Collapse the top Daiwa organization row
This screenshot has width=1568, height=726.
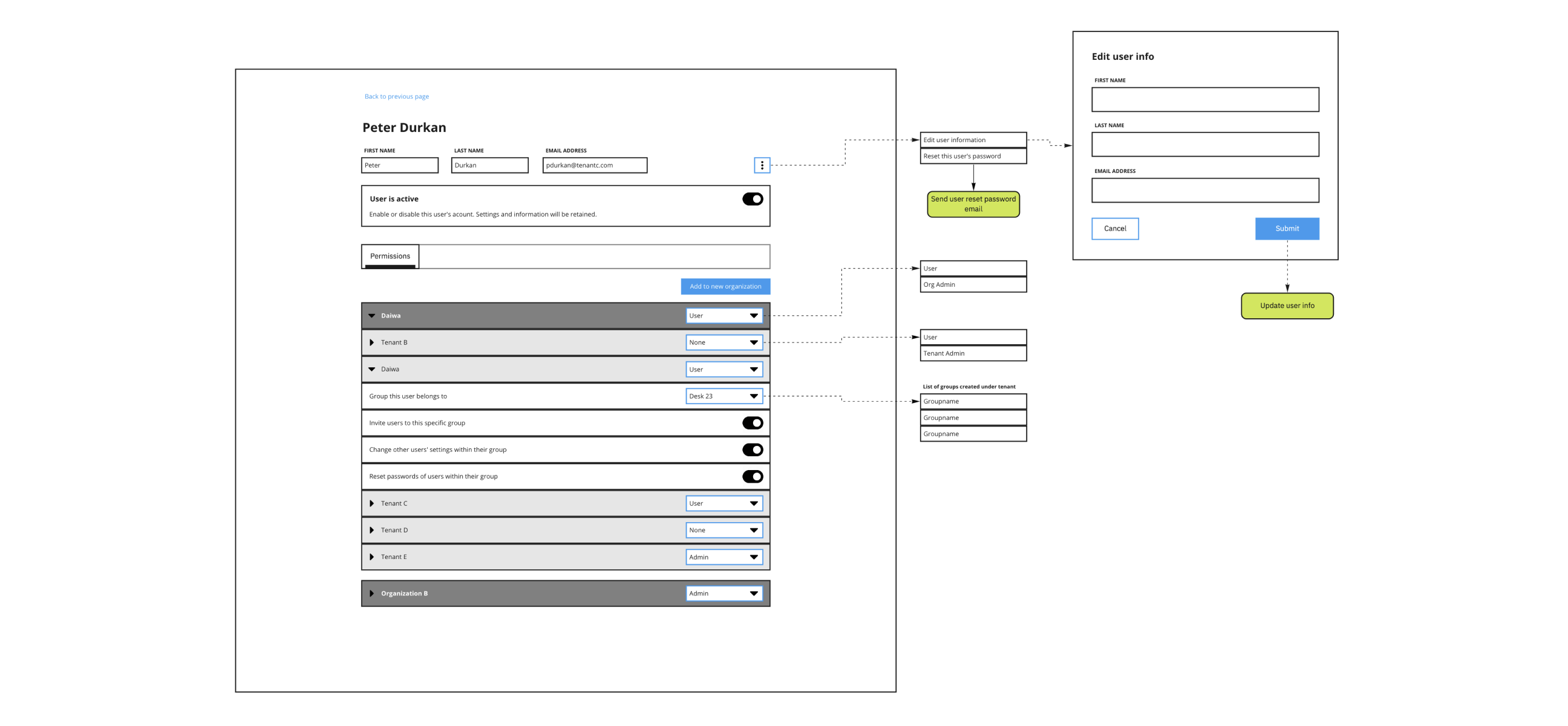click(x=372, y=316)
